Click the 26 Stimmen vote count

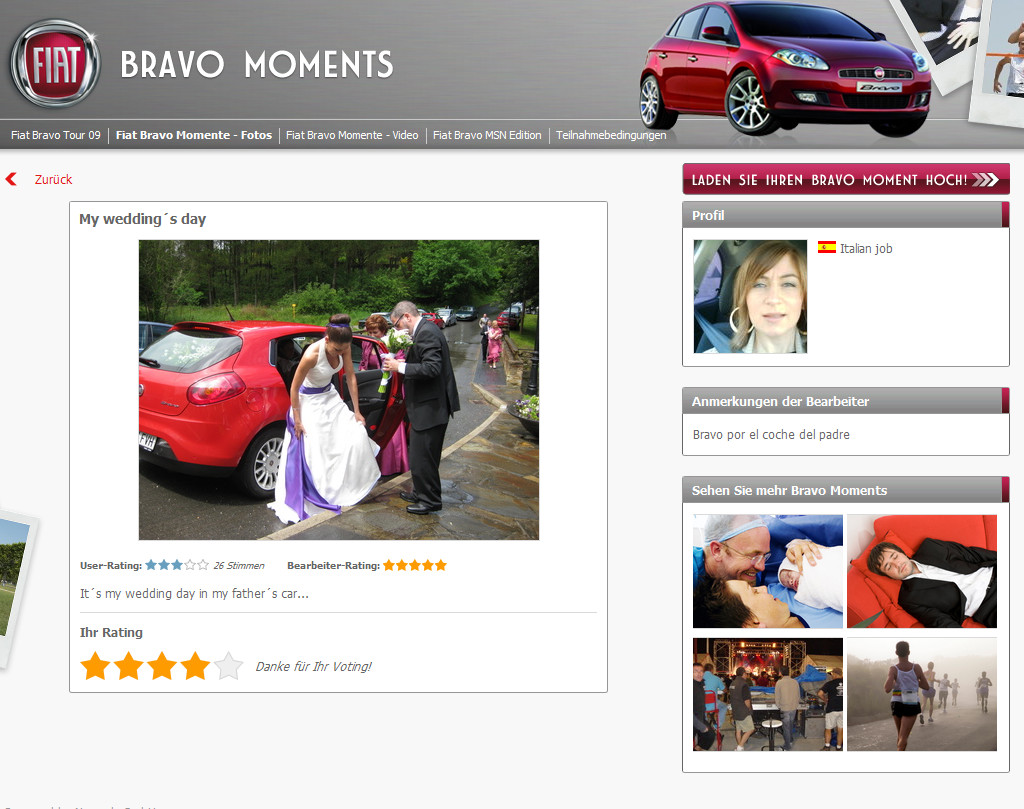[239, 565]
